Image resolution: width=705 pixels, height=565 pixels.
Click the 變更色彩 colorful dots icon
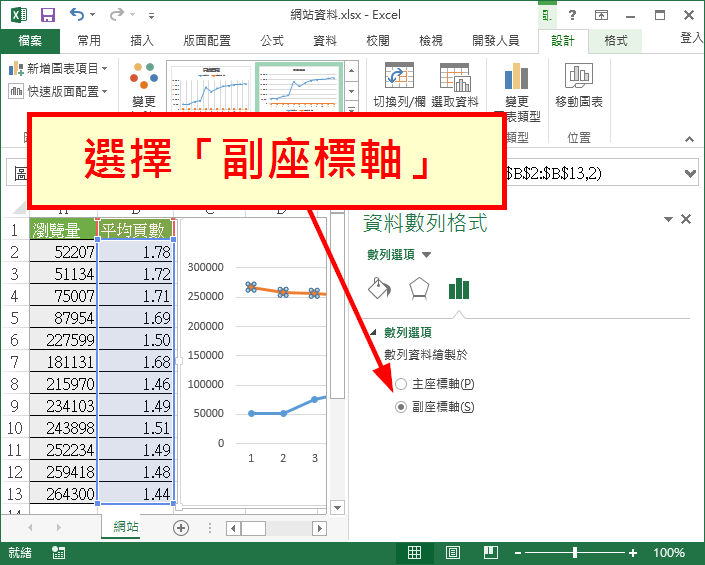(144, 76)
